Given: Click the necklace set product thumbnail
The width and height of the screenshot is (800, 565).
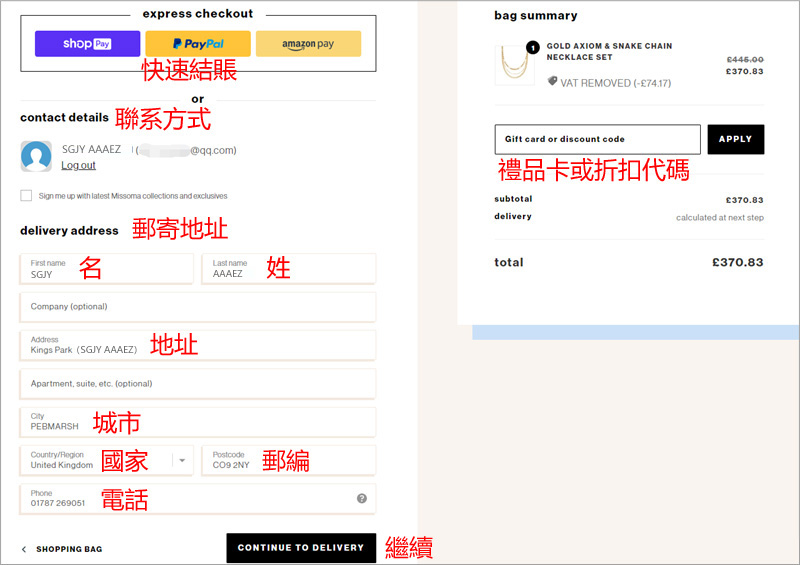Looking at the screenshot, I should coord(514,65).
